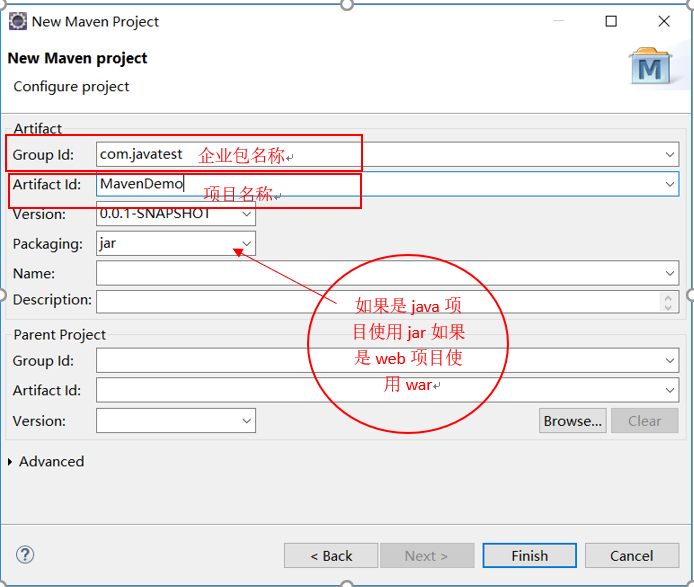Click the Maven M wizard banner icon
The image size is (694, 587).
[x=650, y=66]
